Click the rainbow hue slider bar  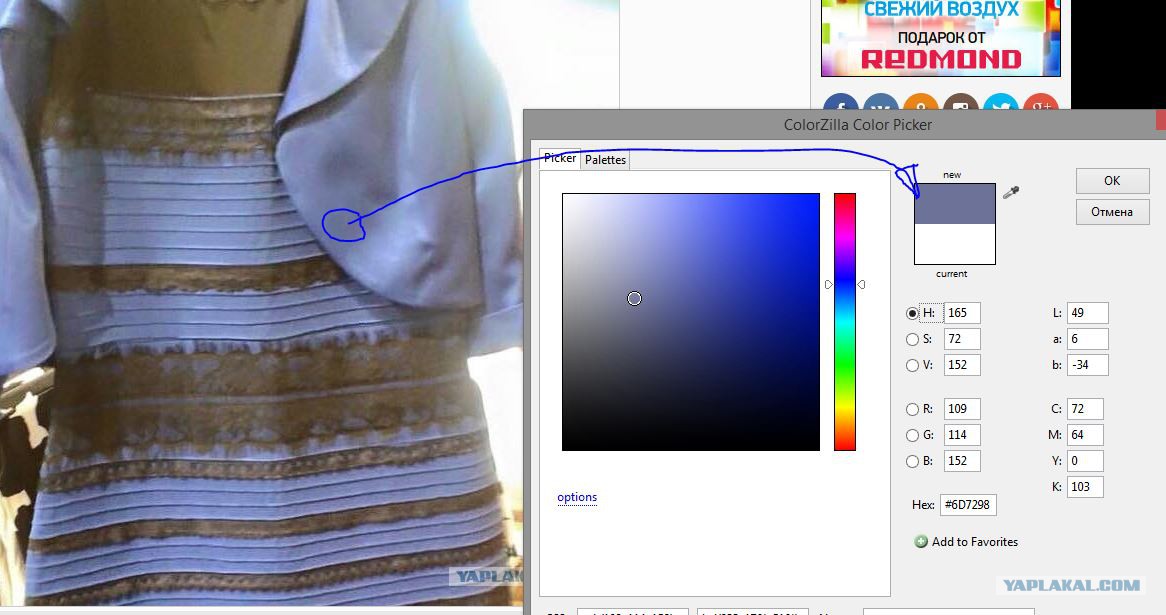tap(845, 321)
